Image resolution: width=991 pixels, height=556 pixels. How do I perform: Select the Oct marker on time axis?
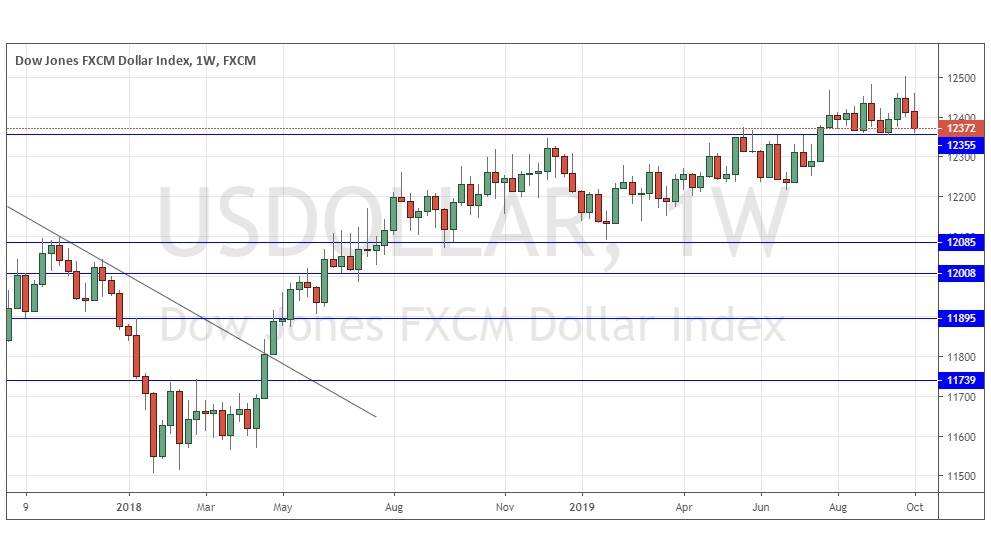point(913,507)
